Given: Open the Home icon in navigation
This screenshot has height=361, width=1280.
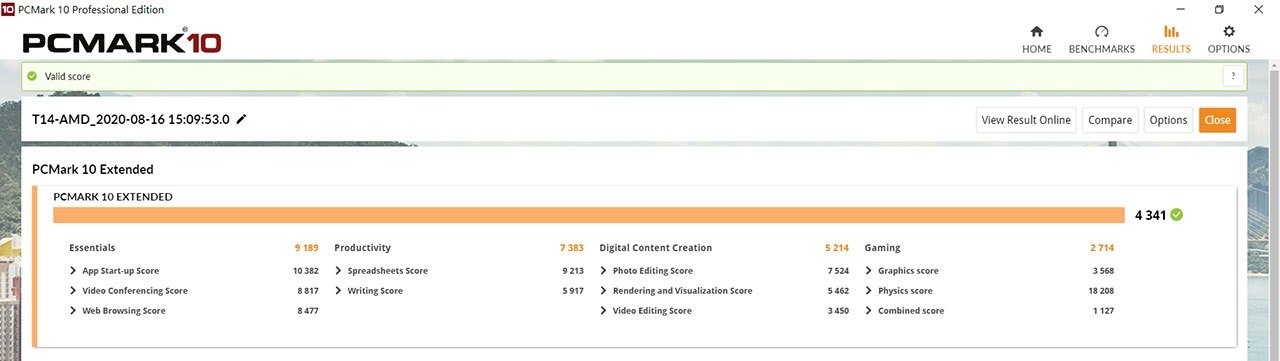Looking at the screenshot, I should [x=1036, y=31].
